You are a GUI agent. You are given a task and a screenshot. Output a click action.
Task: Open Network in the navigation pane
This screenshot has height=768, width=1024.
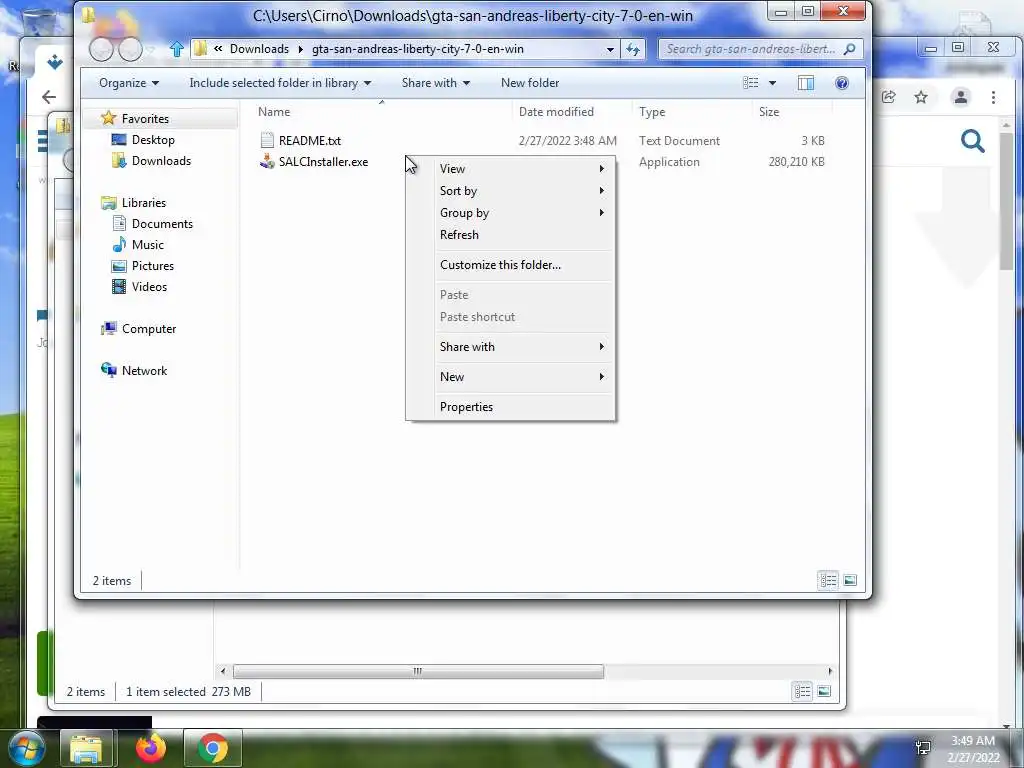[x=144, y=370]
